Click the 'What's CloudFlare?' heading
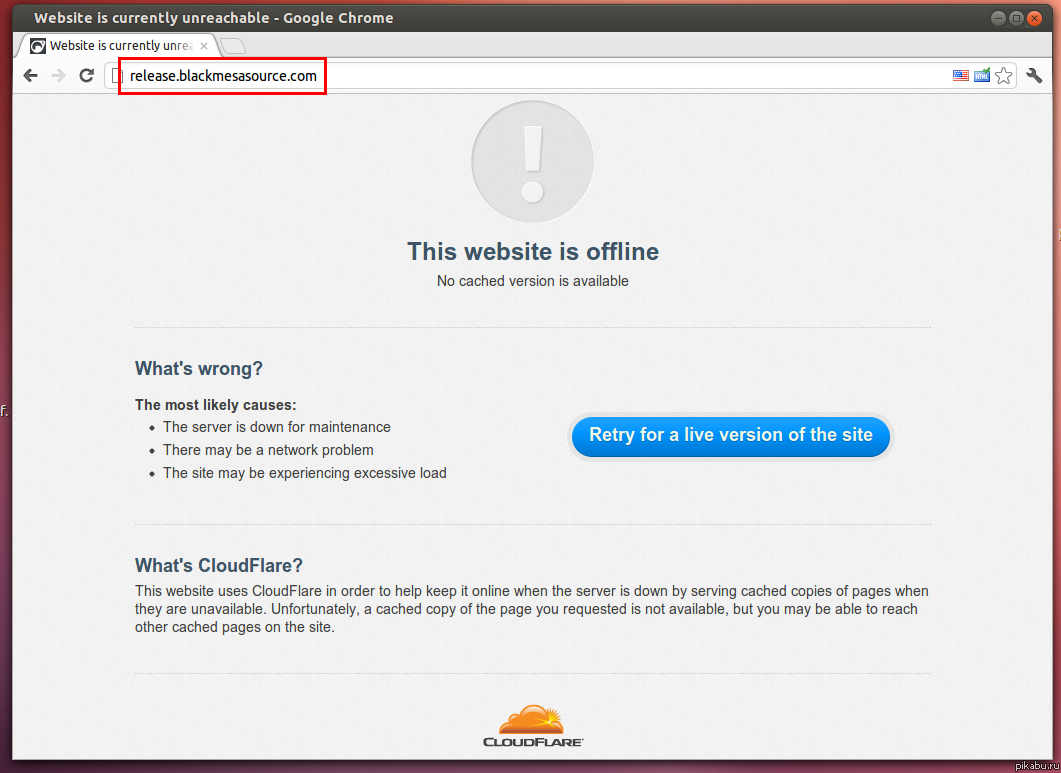The height and width of the screenshot is (773, 1061). coord(219,565)
